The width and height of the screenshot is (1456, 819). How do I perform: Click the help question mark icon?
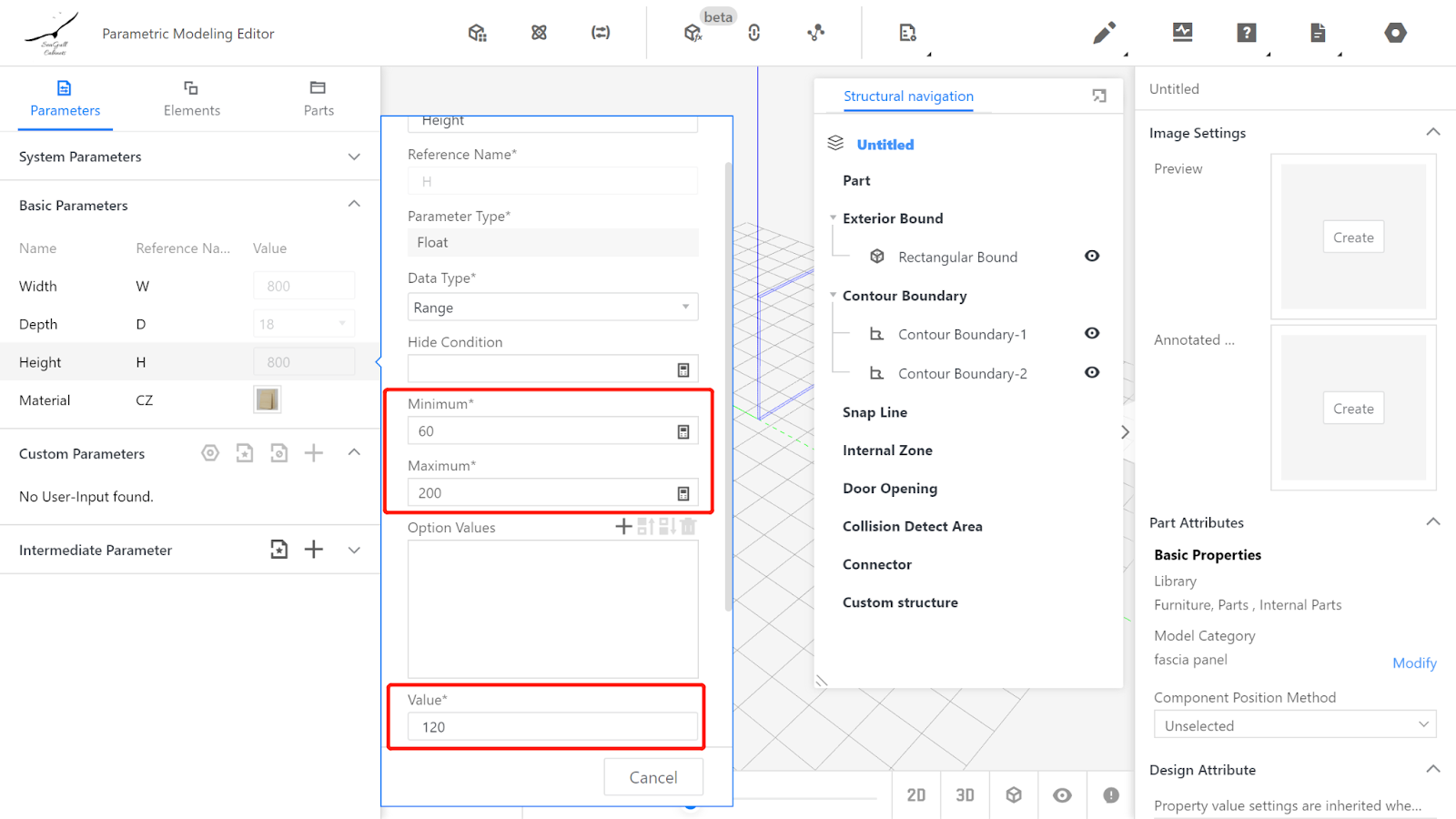[x=1246, y=33]
